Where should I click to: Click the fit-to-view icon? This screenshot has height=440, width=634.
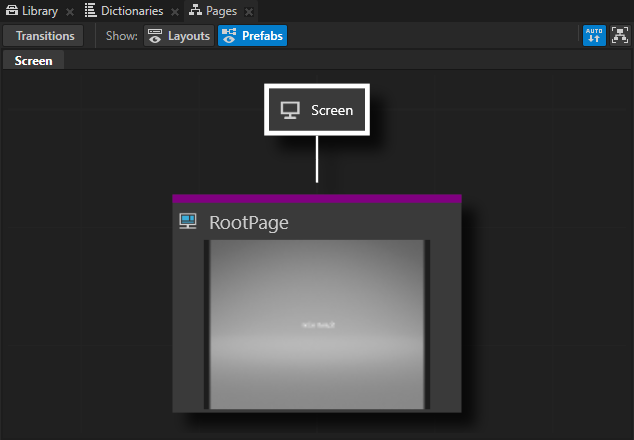click(619, 36)
